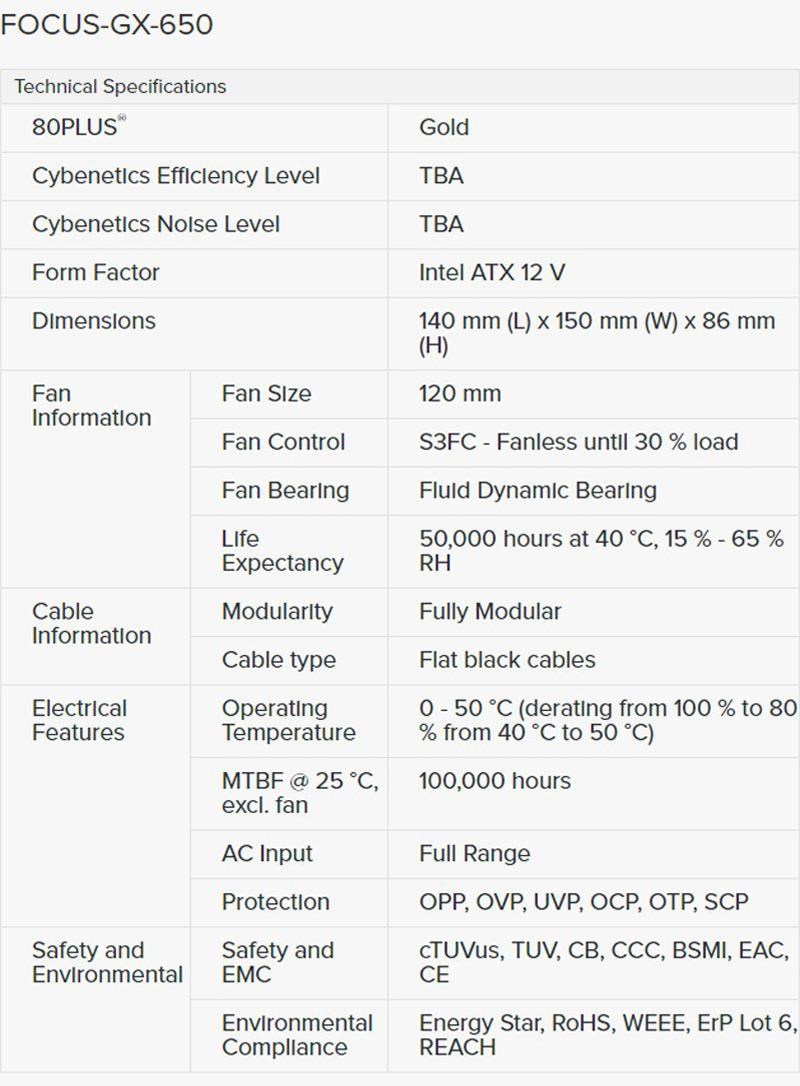Click the Dimensions row label
The width and height of the screenshot is (800, 1086).
94,321
